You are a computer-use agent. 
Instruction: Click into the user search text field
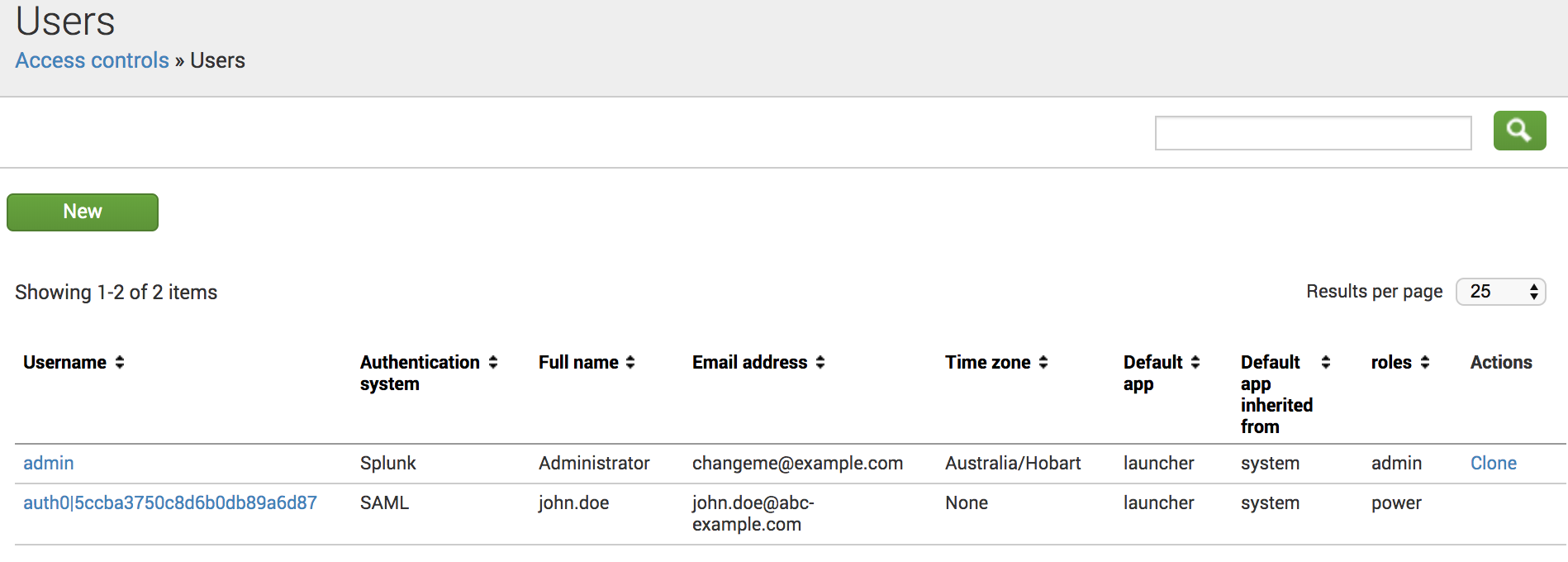(x=1313, y=133)
